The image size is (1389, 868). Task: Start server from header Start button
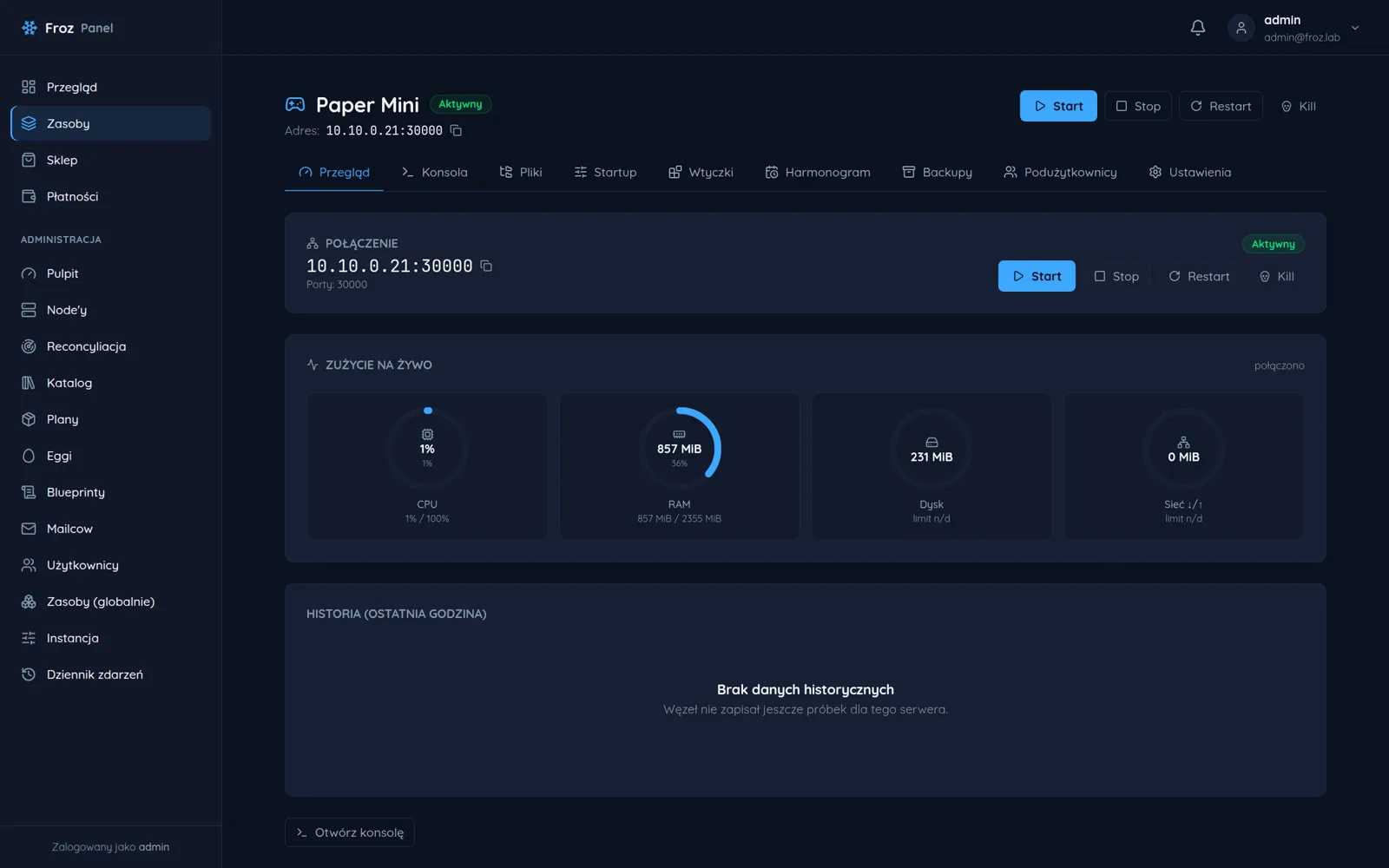click(x=1058, y=106)
